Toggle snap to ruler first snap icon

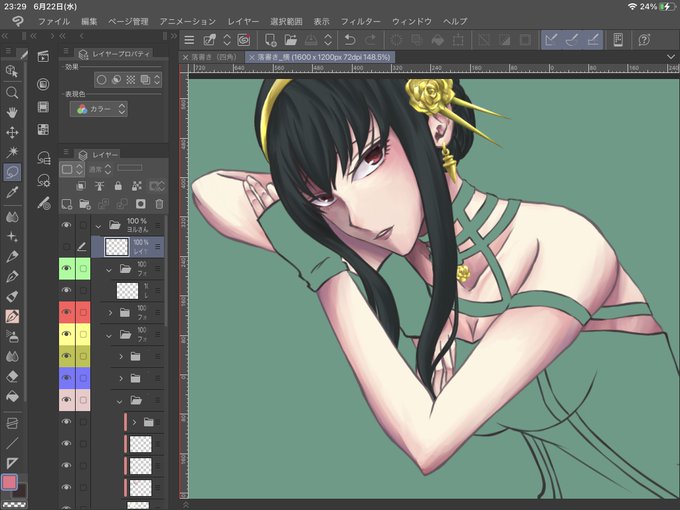pos(551,40)
